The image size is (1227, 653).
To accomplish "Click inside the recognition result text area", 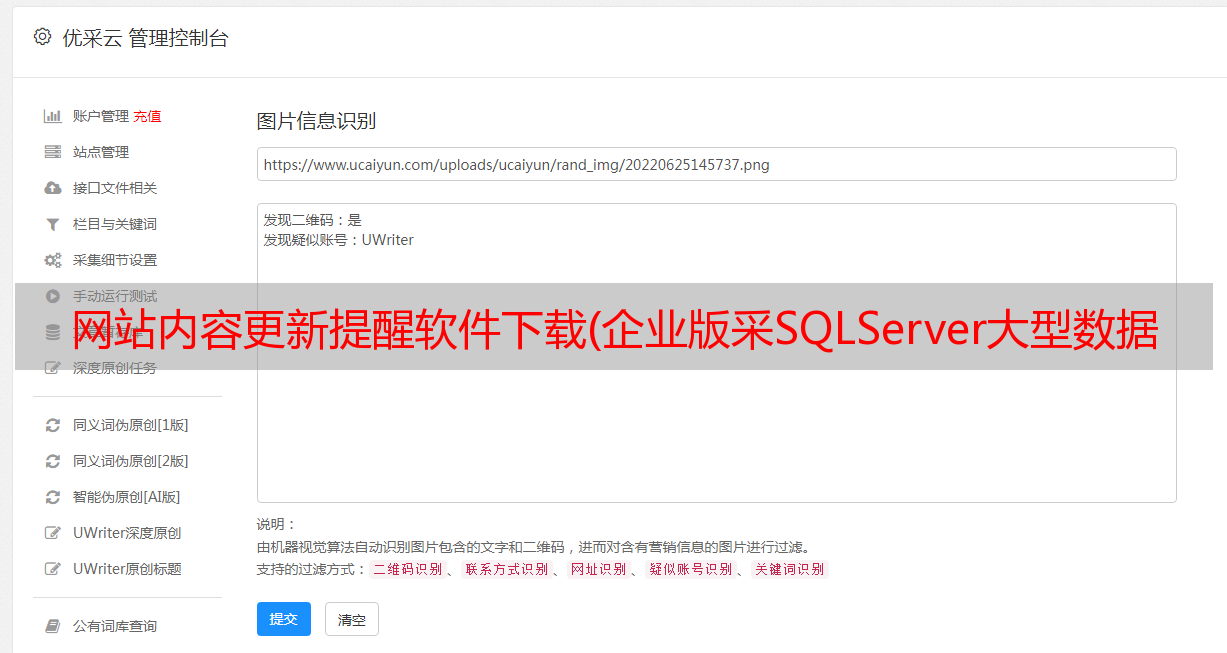I will pos(716,353).
